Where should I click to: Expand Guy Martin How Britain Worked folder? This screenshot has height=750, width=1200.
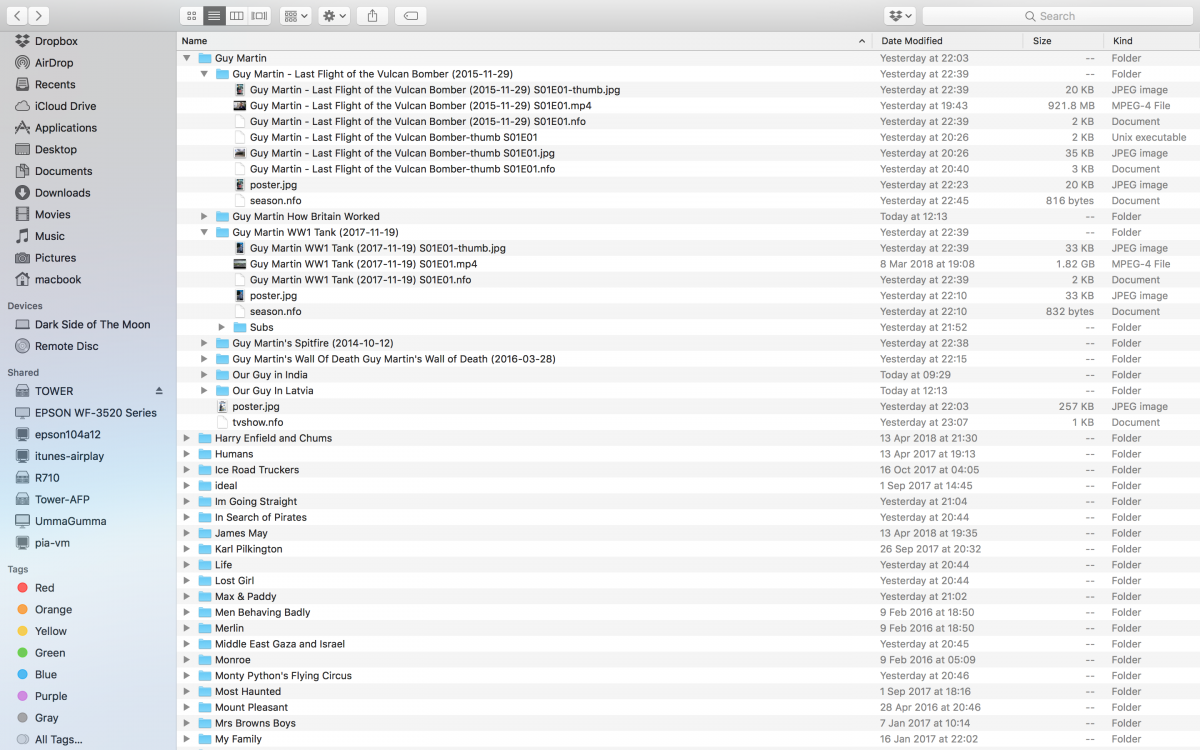(204, 216)
